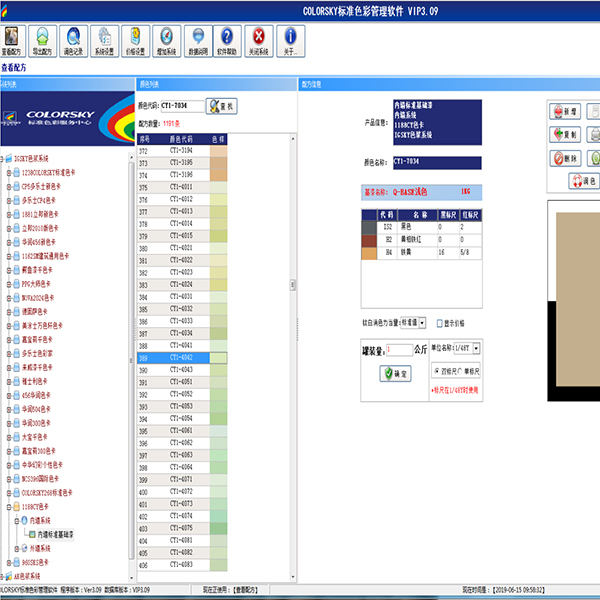The height and width of the screenshot is (600, 600).
Task: Click the brown 铁红 colorant swatch
Action: point(368,241)
